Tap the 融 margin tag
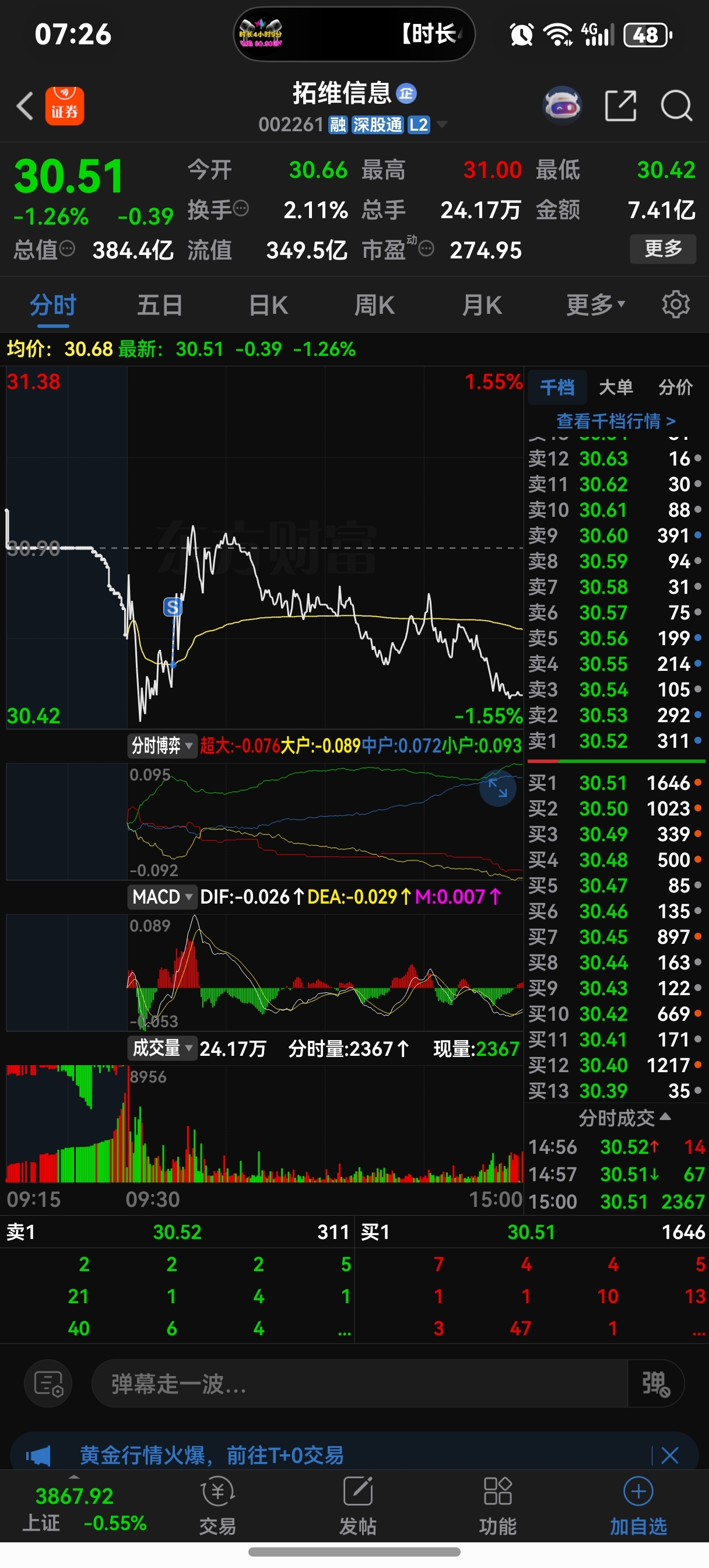Screen dimensions: 709x1568 [x=338, y=125]
